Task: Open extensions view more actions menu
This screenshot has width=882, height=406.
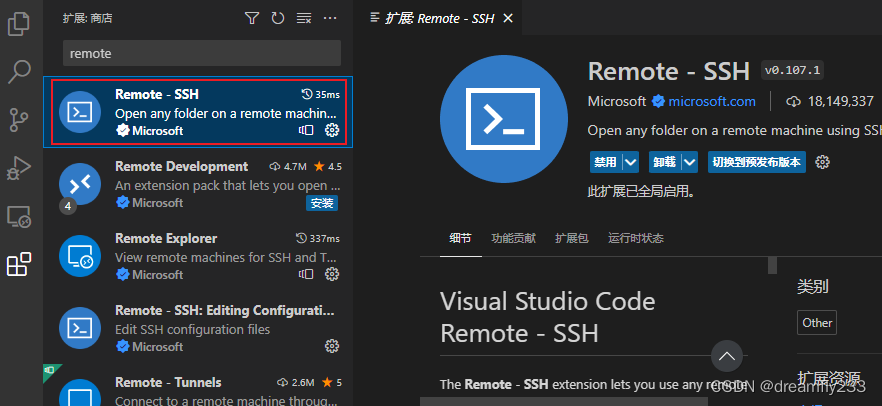Action: point(330,19)
